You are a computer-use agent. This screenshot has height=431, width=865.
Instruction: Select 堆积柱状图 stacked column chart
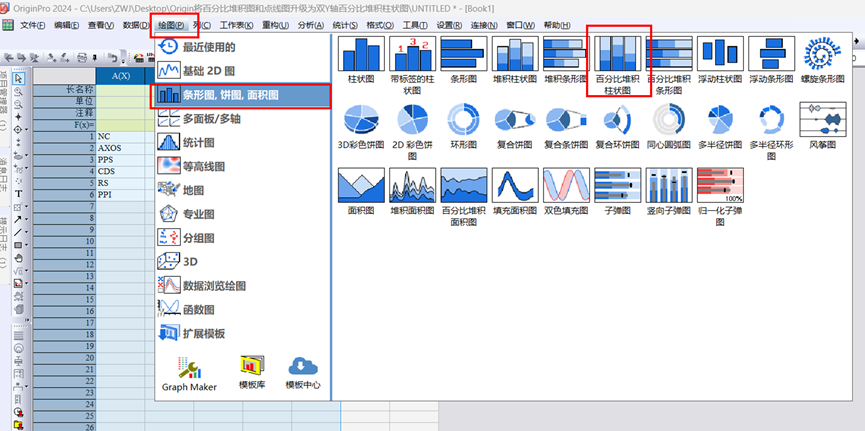pyautogui.click(x=515, y=61)
